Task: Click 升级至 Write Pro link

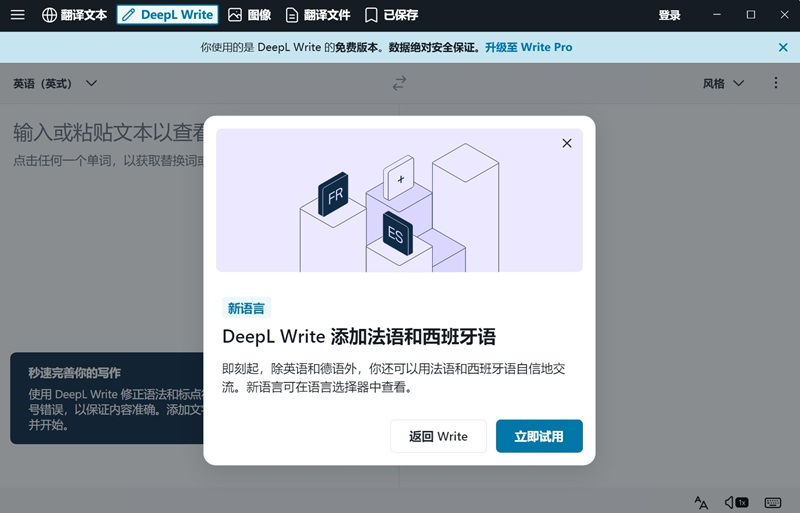Action: (528, 47)
